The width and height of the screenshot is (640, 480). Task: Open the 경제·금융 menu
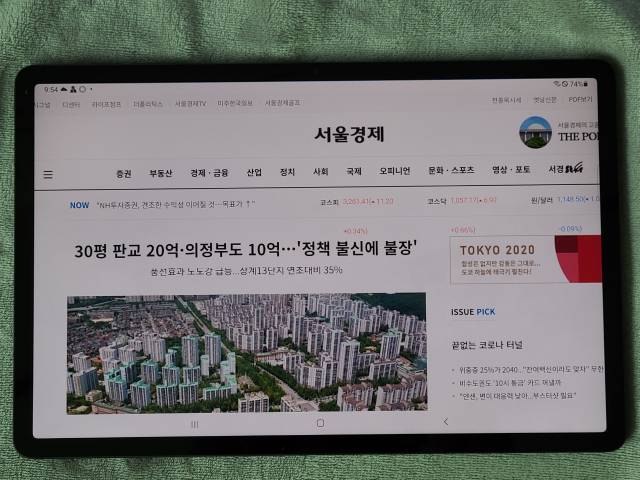209,173
